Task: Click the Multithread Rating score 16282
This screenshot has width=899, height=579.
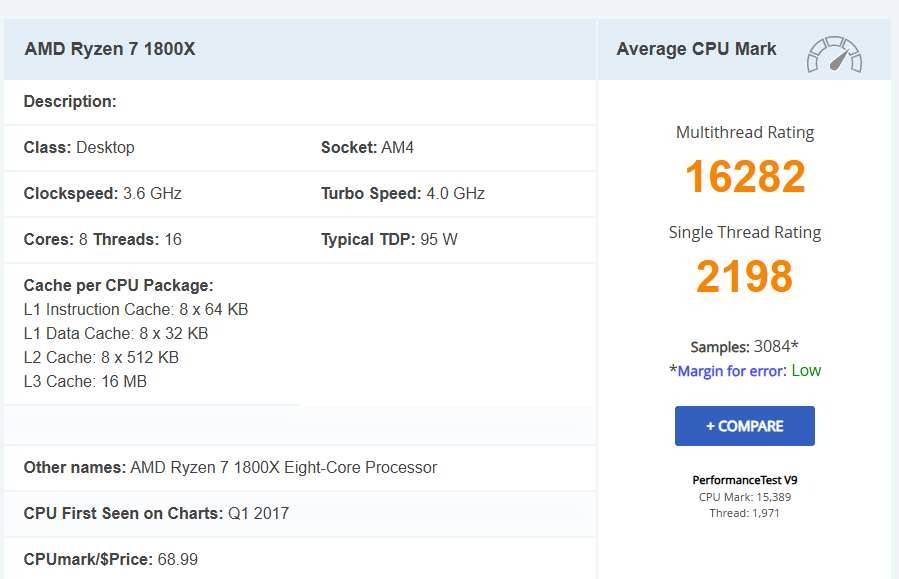Action: [x=745, y=177]
